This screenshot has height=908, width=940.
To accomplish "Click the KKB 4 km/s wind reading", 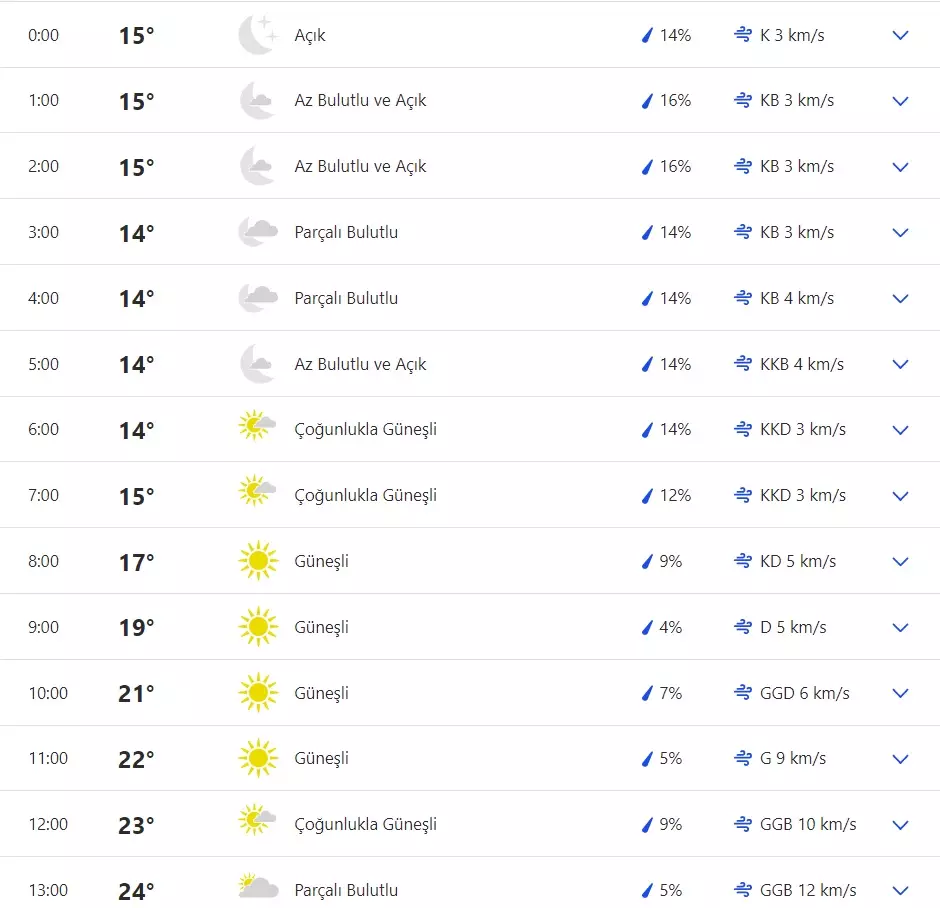I will coord(803,363).
